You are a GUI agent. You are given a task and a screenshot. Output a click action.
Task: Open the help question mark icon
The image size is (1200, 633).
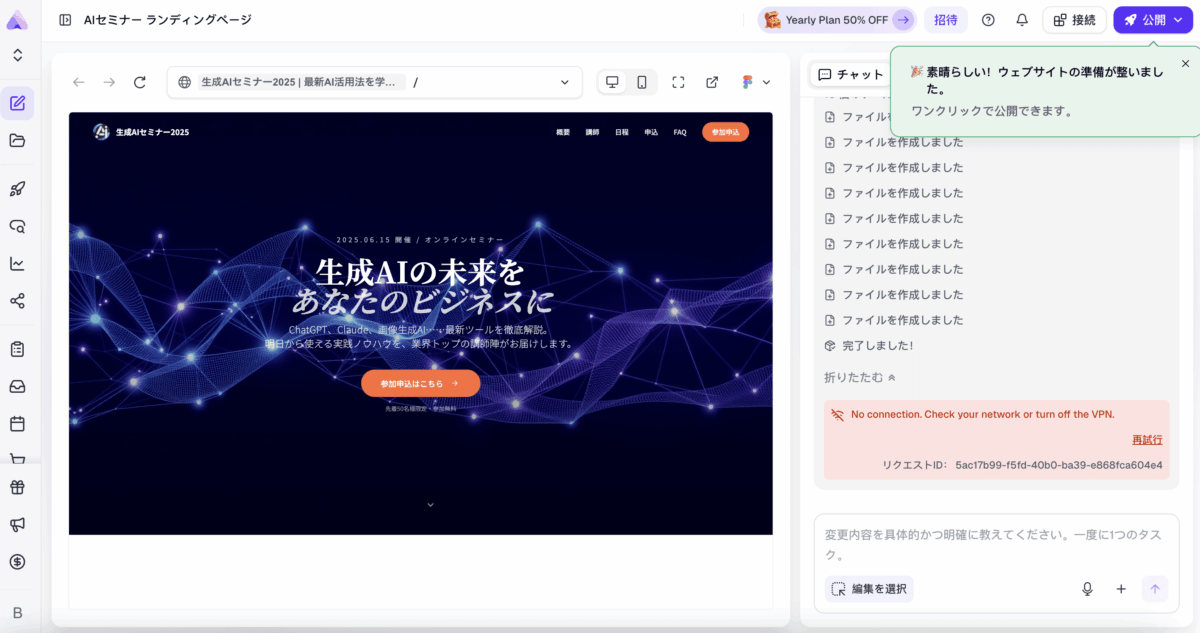point(988,20)
